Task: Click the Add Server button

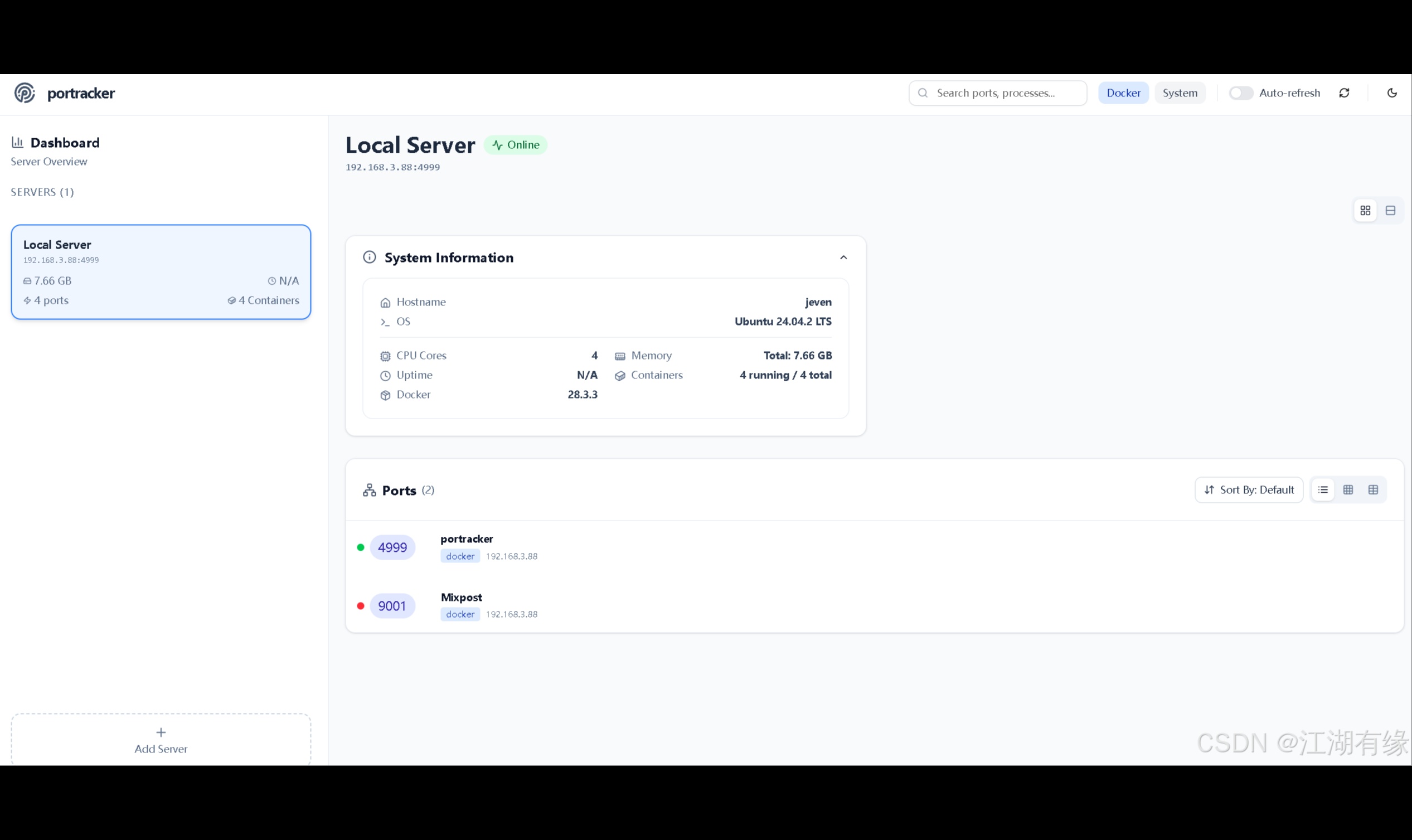Action: 161,740
